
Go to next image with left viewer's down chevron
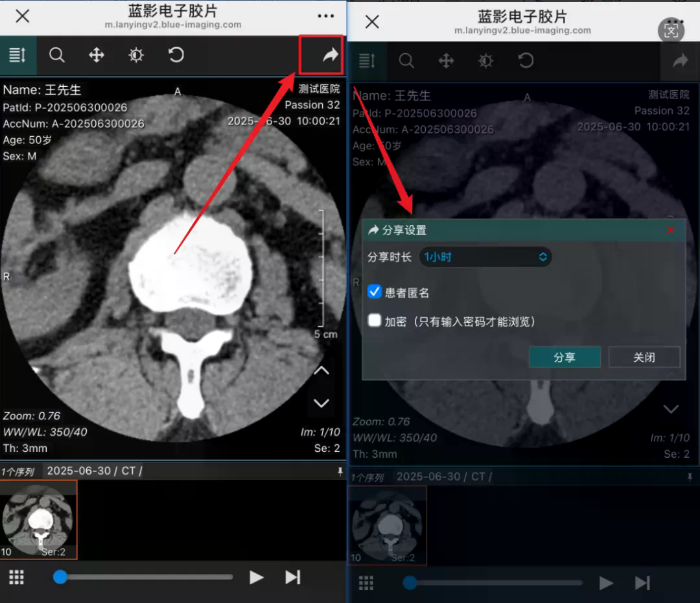322,403
